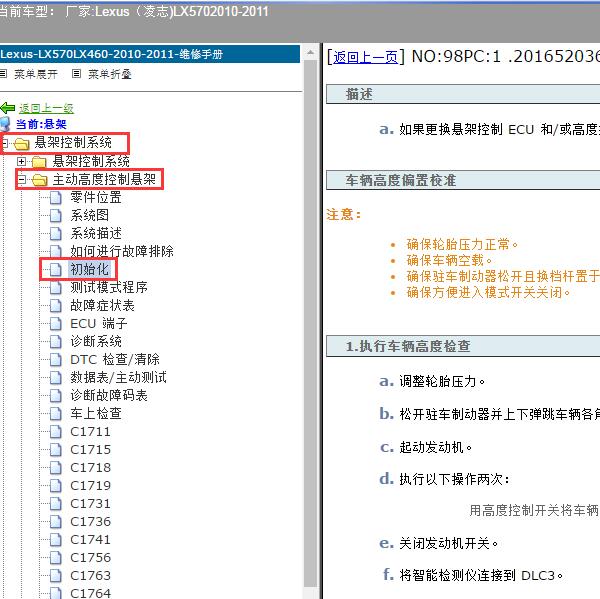This screenshot has height=599, width=600.
Task: Click the document icon beside C1711
Action: 55,432
